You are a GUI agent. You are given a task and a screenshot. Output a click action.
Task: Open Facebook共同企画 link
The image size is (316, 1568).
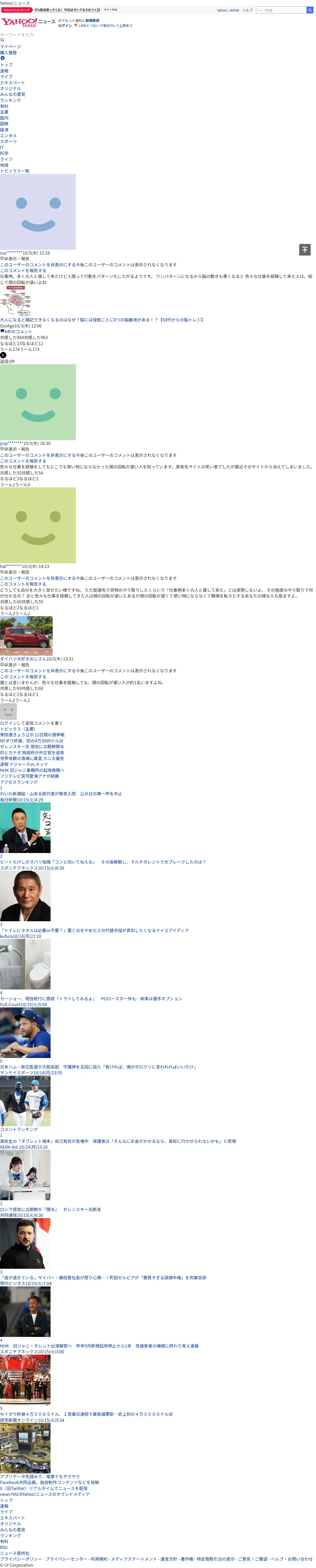click(49, 1482)
